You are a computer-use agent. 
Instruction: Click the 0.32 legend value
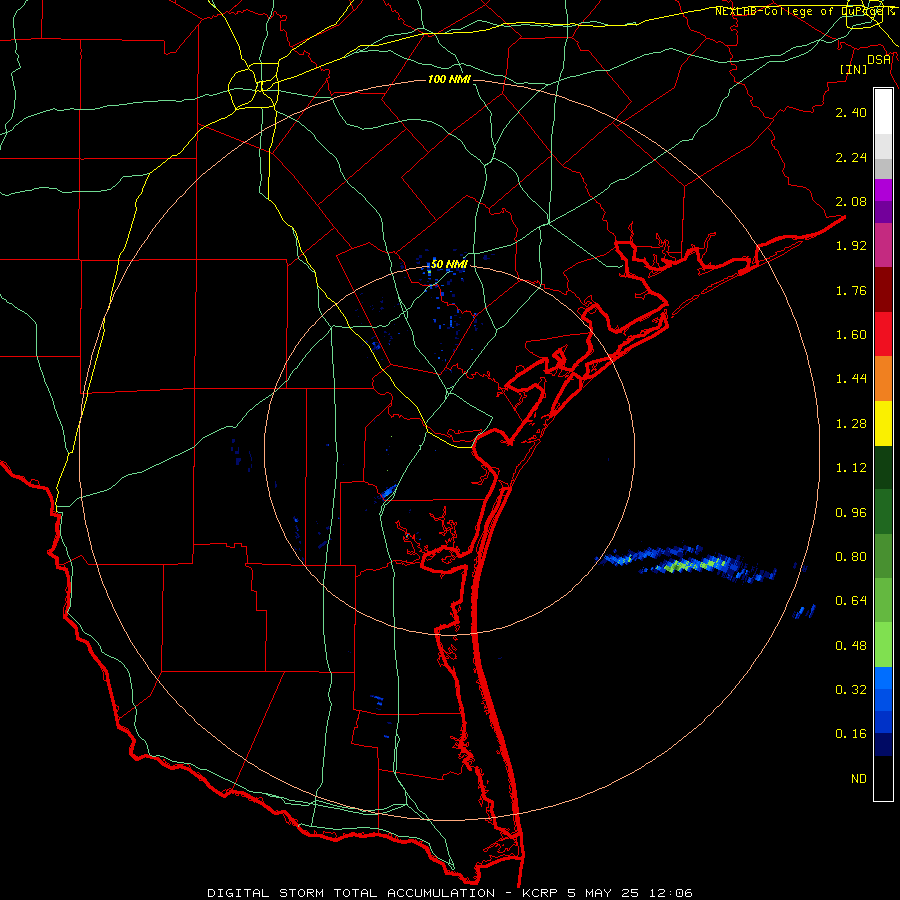(851, 690)
